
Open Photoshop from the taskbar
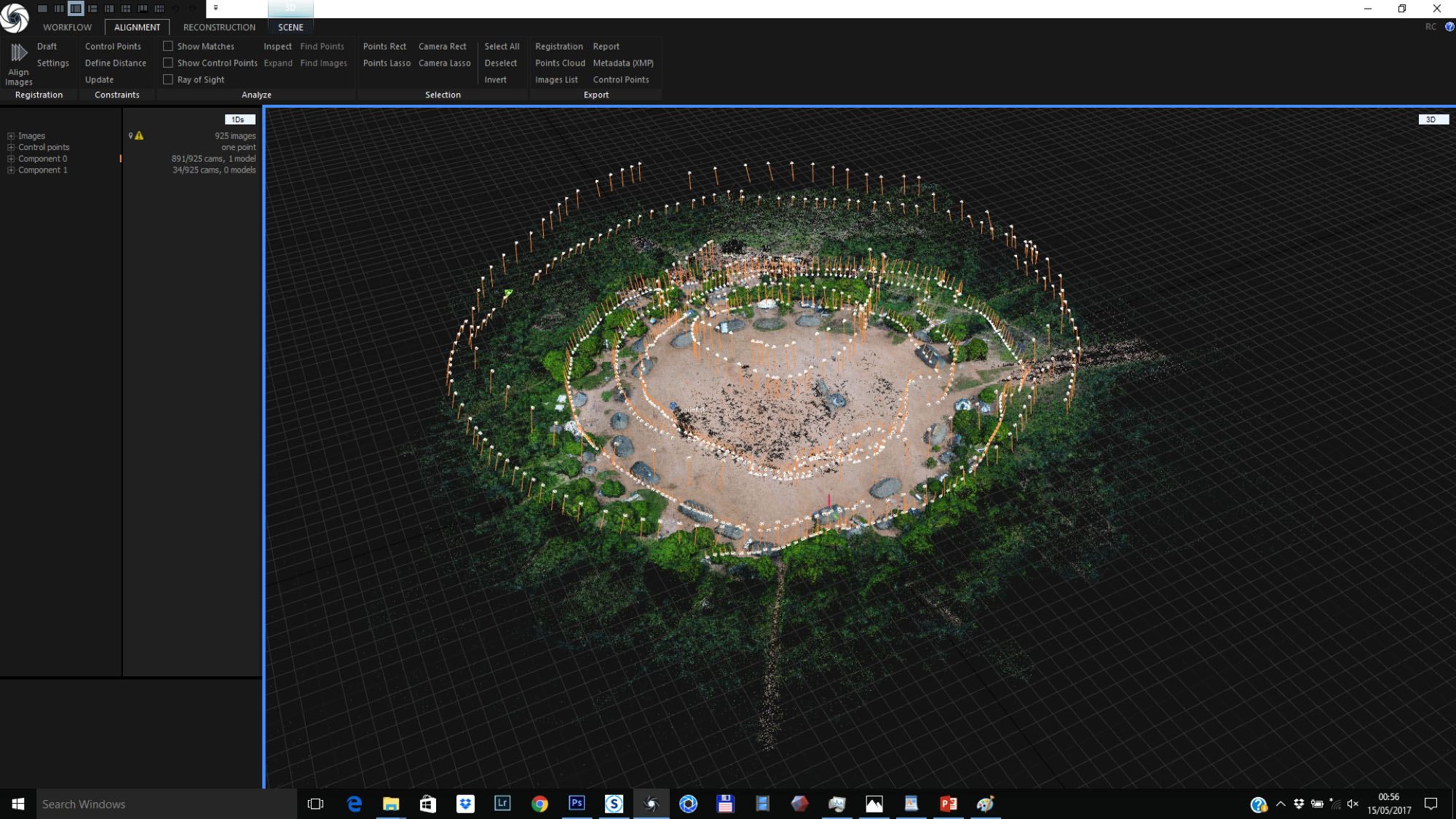click(x=577, y=804)
